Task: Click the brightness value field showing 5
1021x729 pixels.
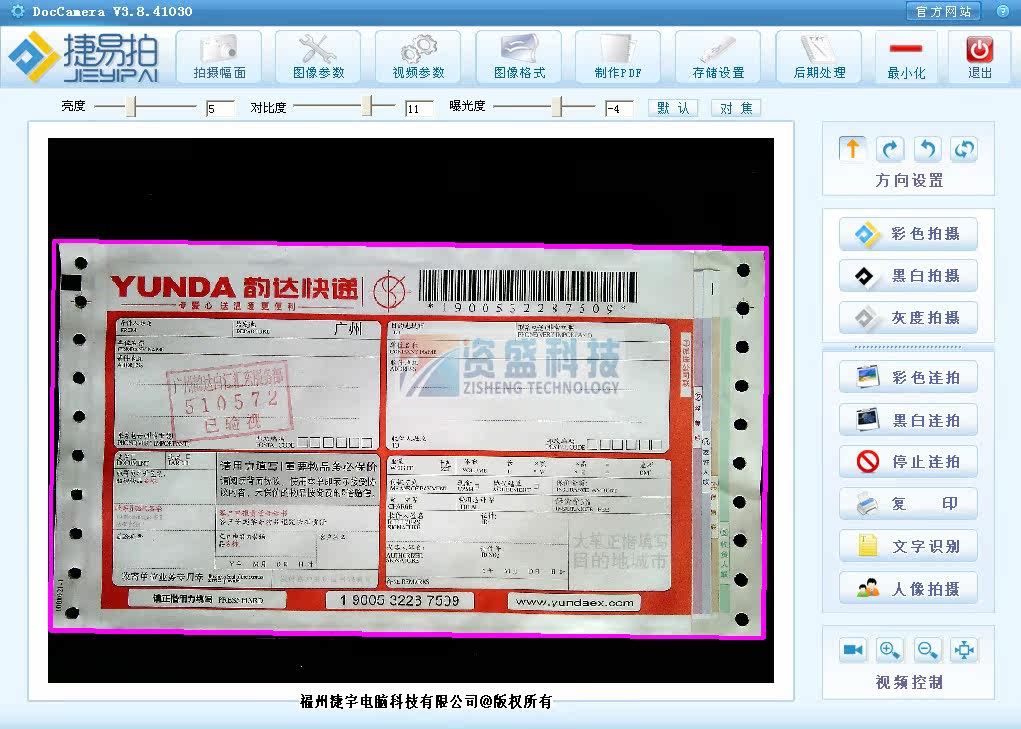Action: point(219,108)
